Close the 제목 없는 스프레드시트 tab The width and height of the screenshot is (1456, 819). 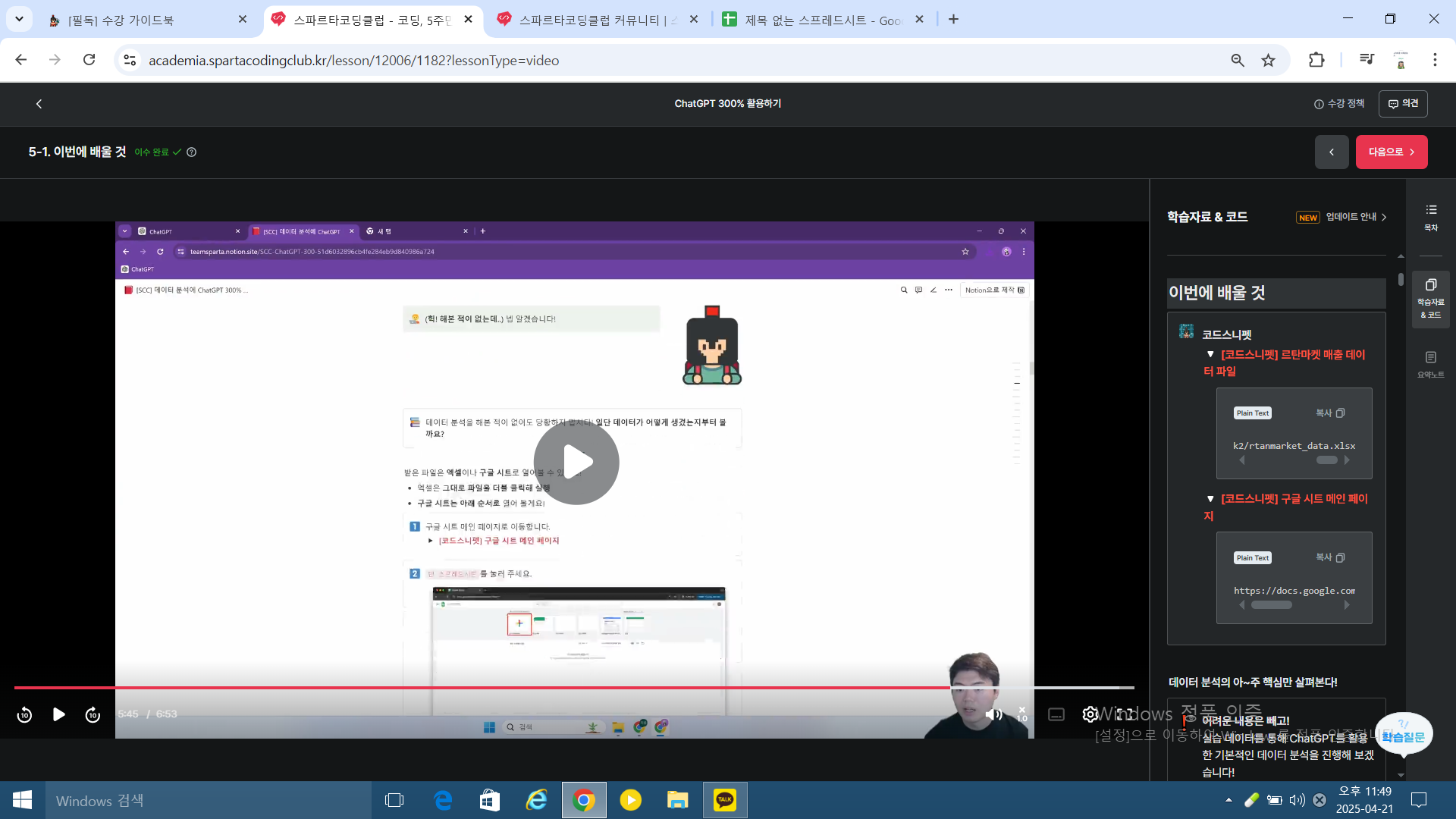(x=920, y=20)
